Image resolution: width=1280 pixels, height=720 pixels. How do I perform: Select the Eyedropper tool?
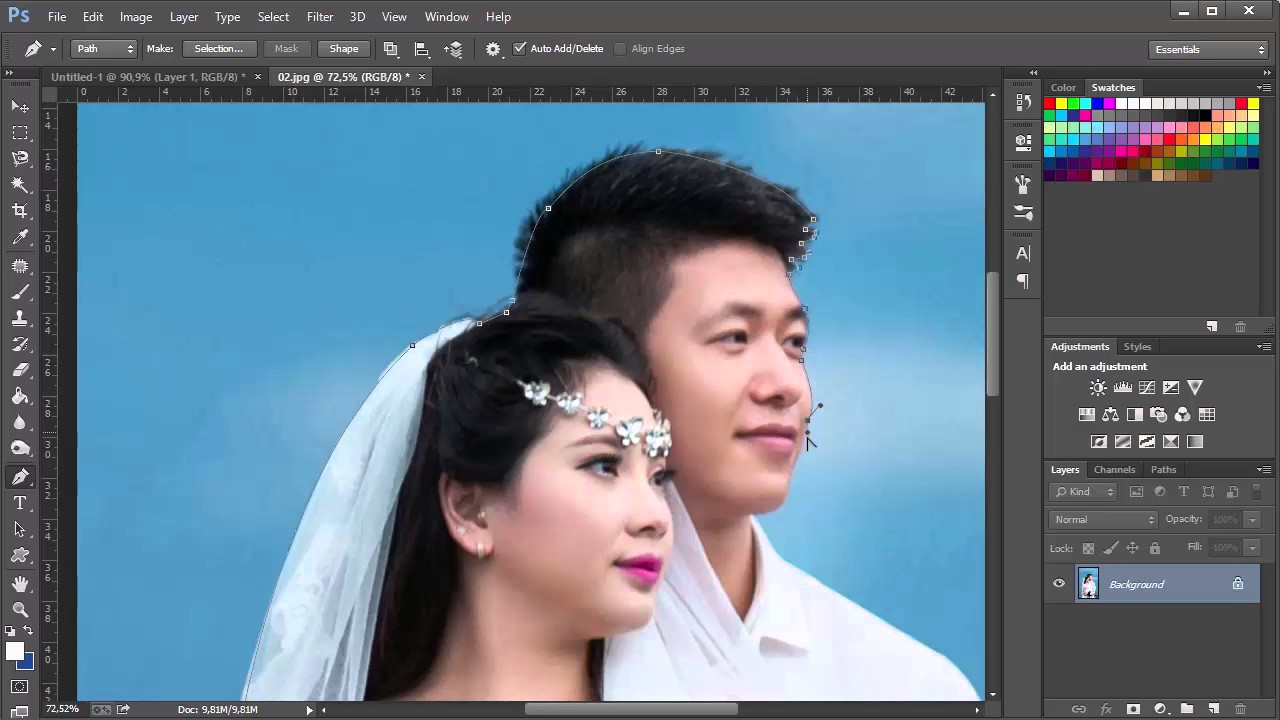pyautogui.click(x=20, y=238)
